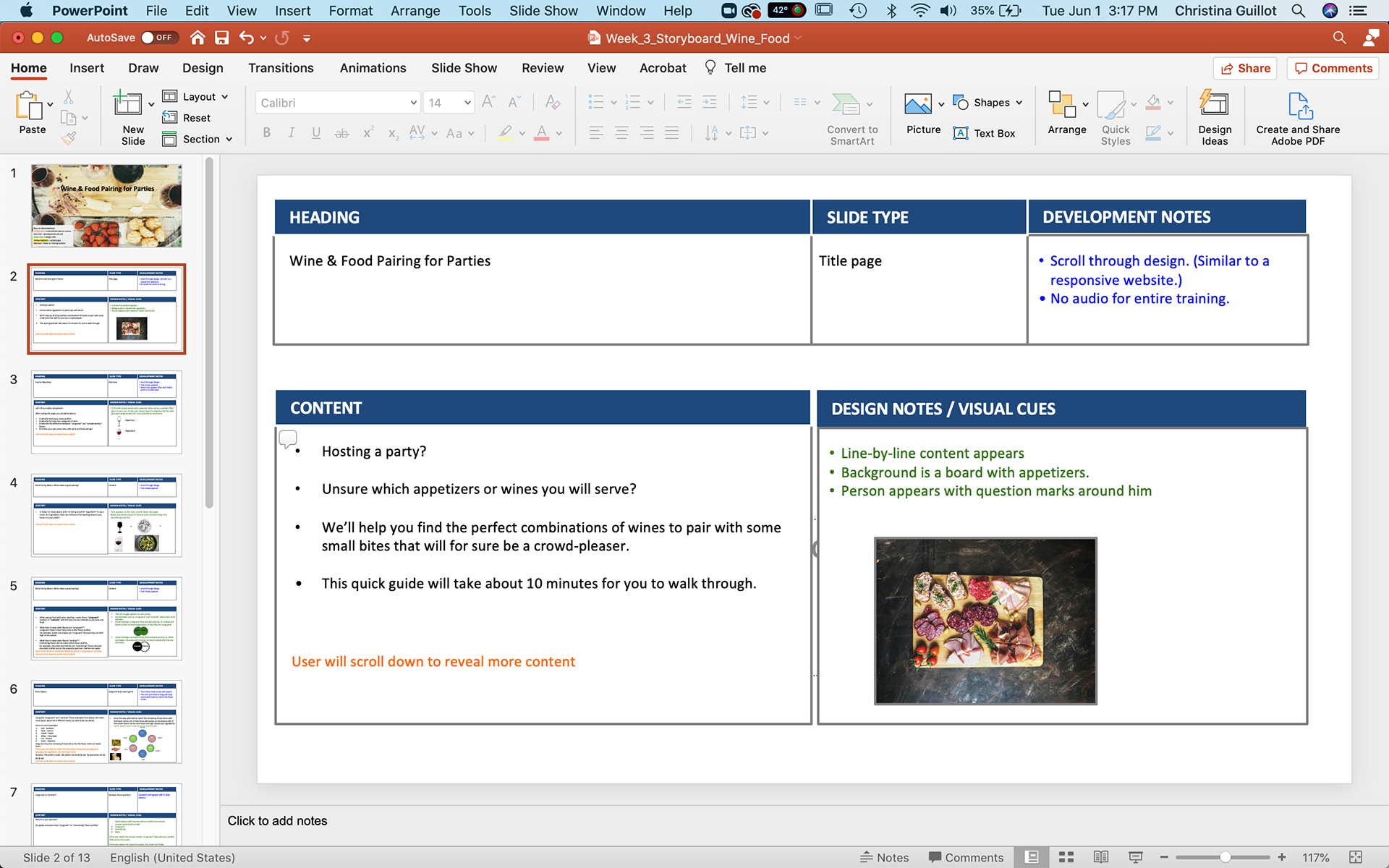Click the Save icon in title bar

[x=221, y=38]
